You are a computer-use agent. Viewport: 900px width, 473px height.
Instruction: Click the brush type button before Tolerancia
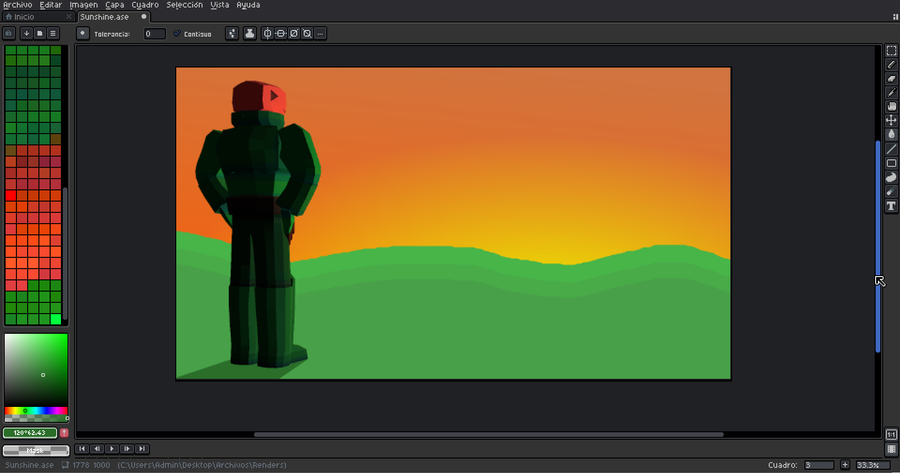pos(83,33)
